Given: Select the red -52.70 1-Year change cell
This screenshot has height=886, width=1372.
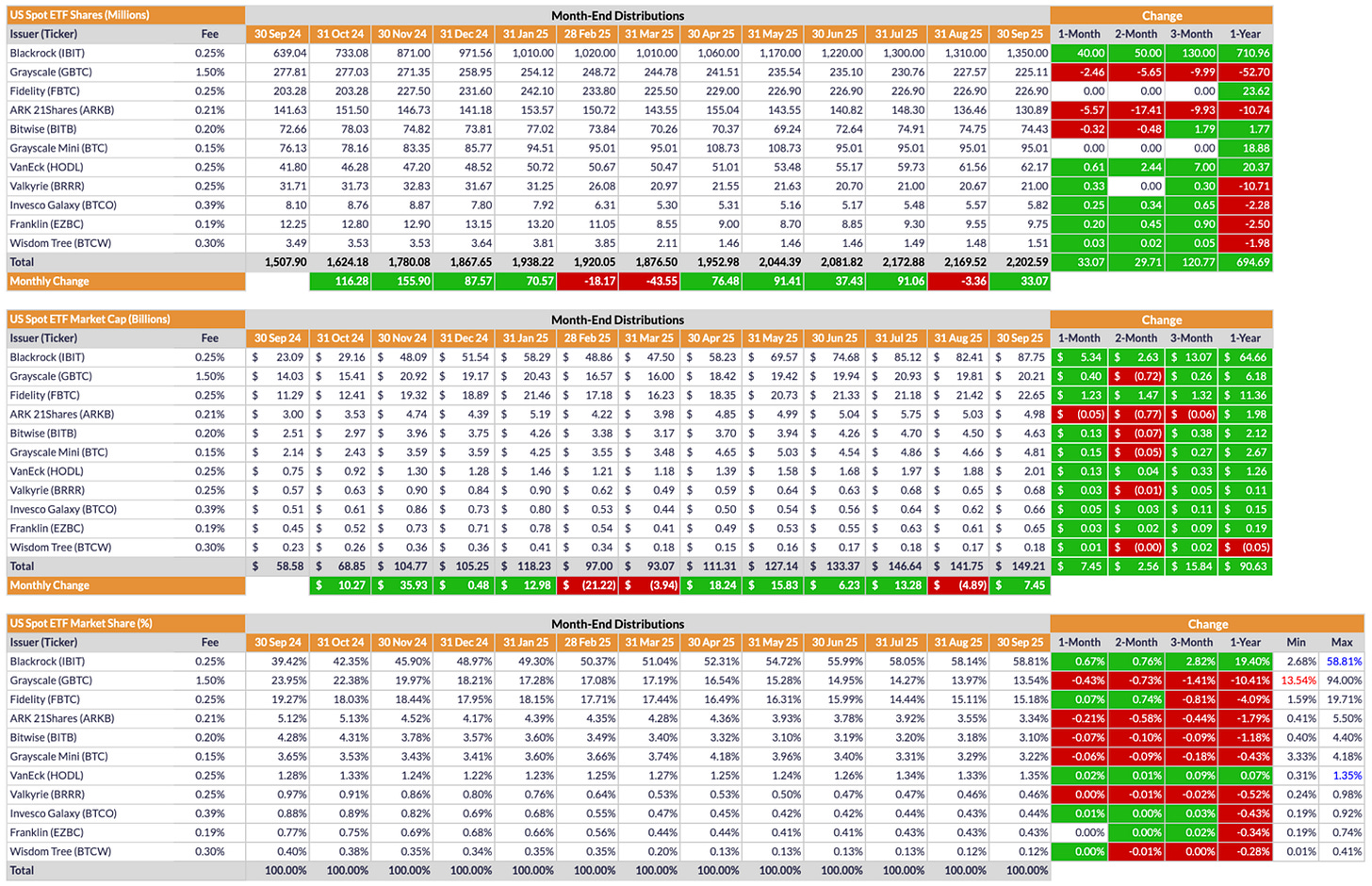Looking at the screenshot, I should click(x=1245, y=72).
